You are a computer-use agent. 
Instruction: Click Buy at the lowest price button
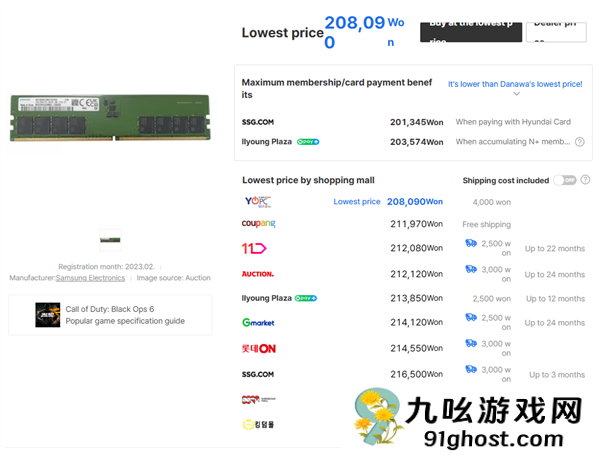(471, 32)
